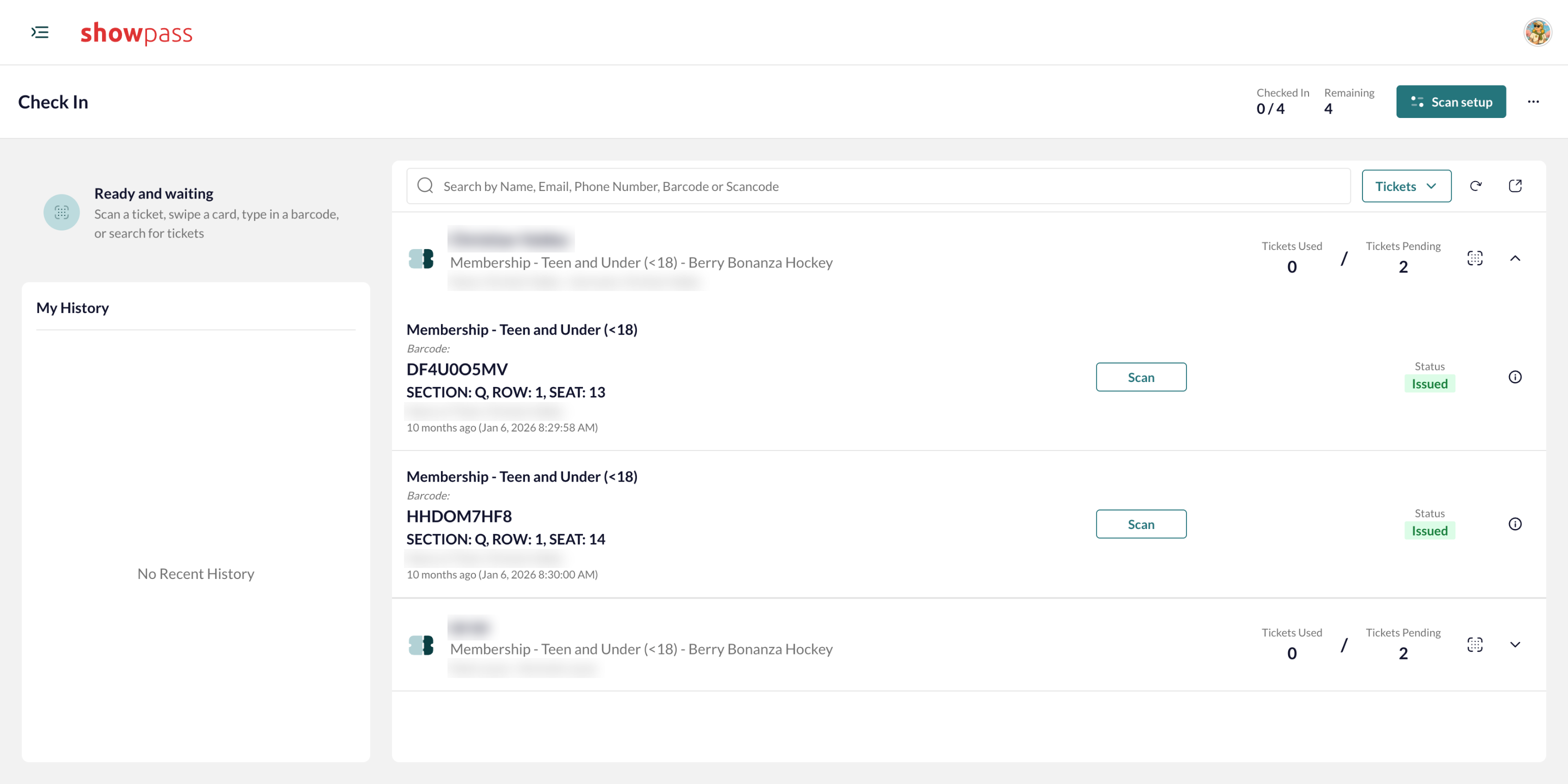
Task: Open the sidebar navigation menu icon
Action: click(x=40, y=32)
